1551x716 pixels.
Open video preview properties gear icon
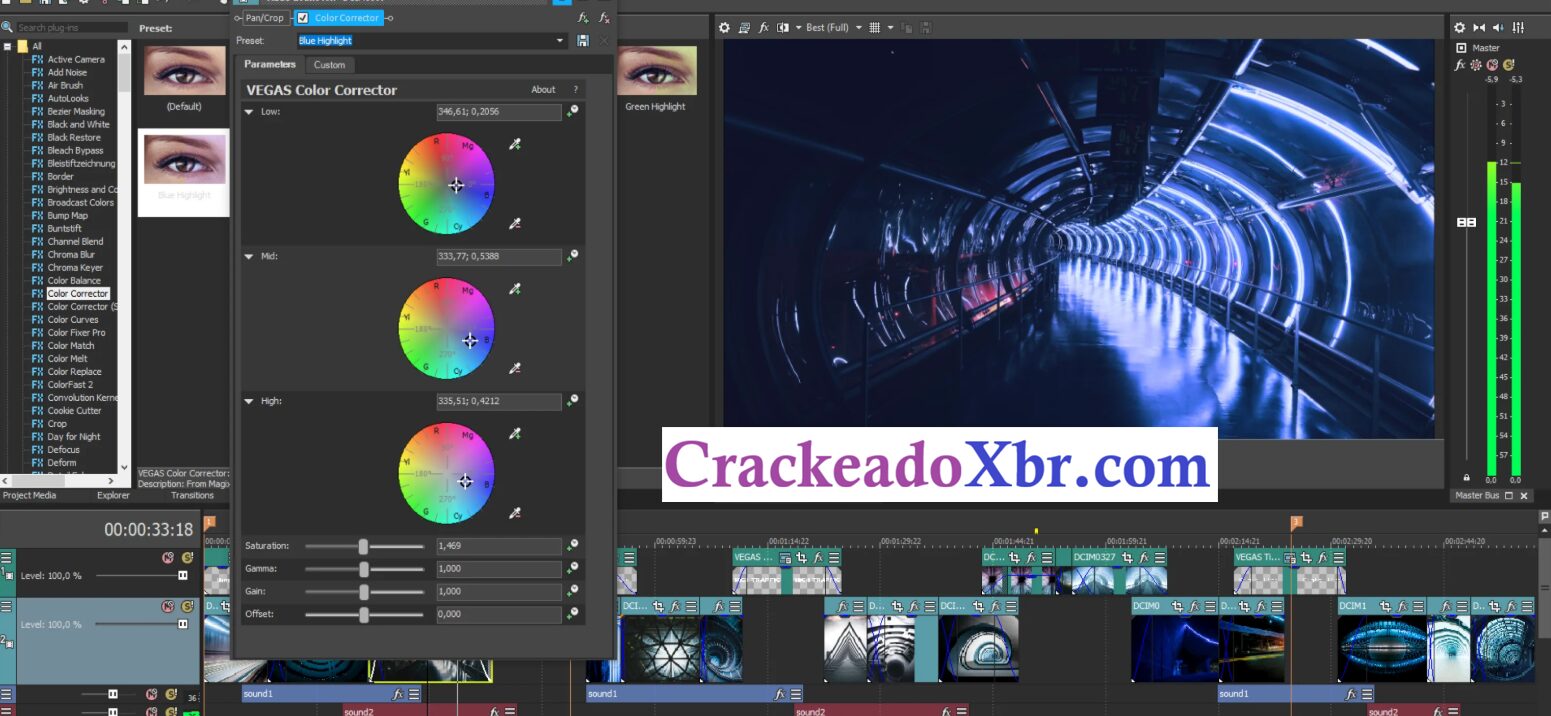(x=725, y=28)
